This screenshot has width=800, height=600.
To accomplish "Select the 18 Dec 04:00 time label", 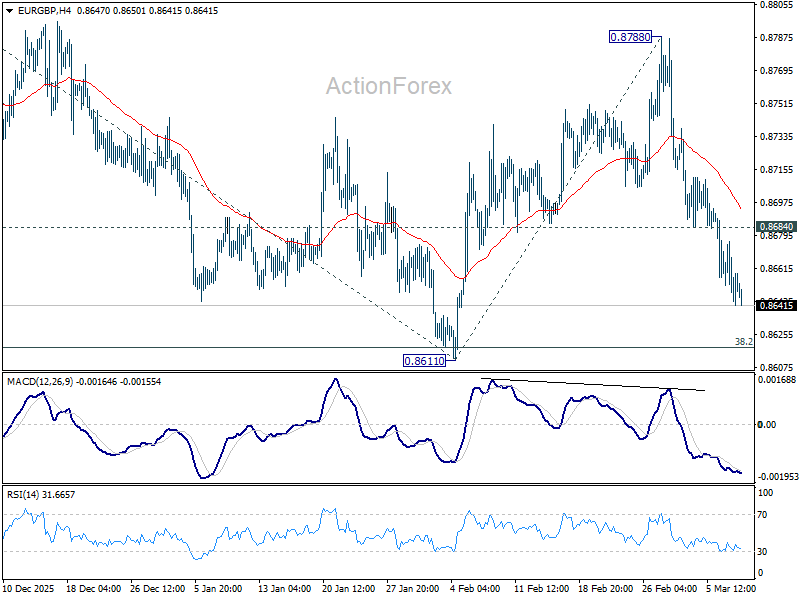I will click(94, 588).
